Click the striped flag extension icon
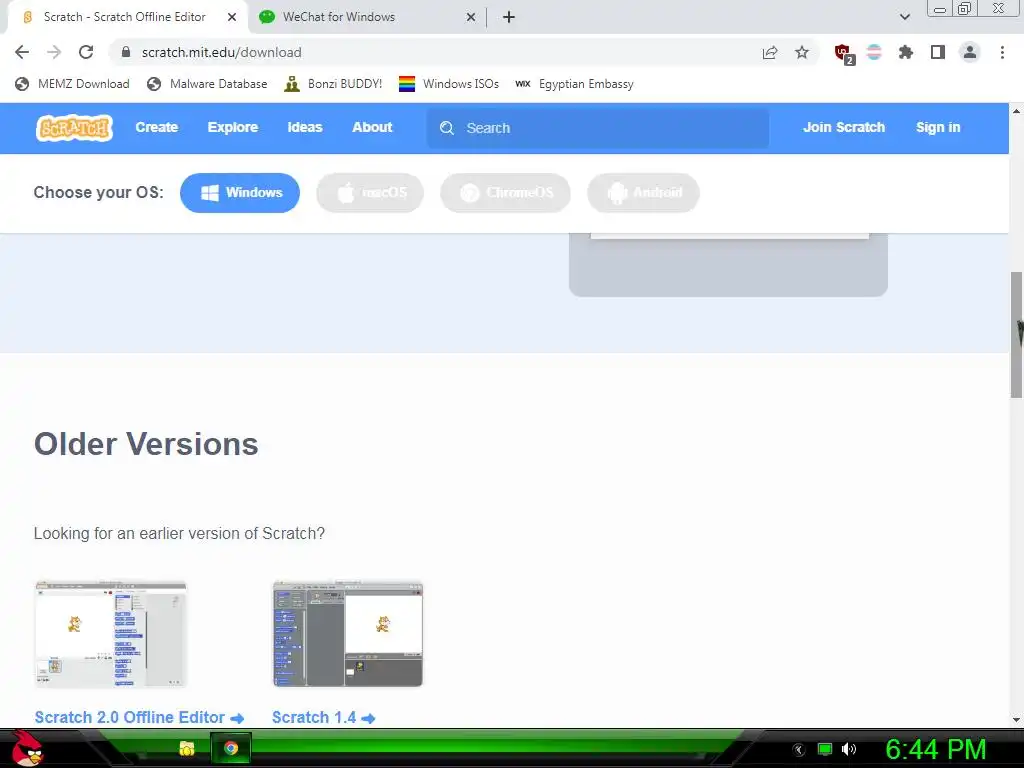 tap(874, 52)
